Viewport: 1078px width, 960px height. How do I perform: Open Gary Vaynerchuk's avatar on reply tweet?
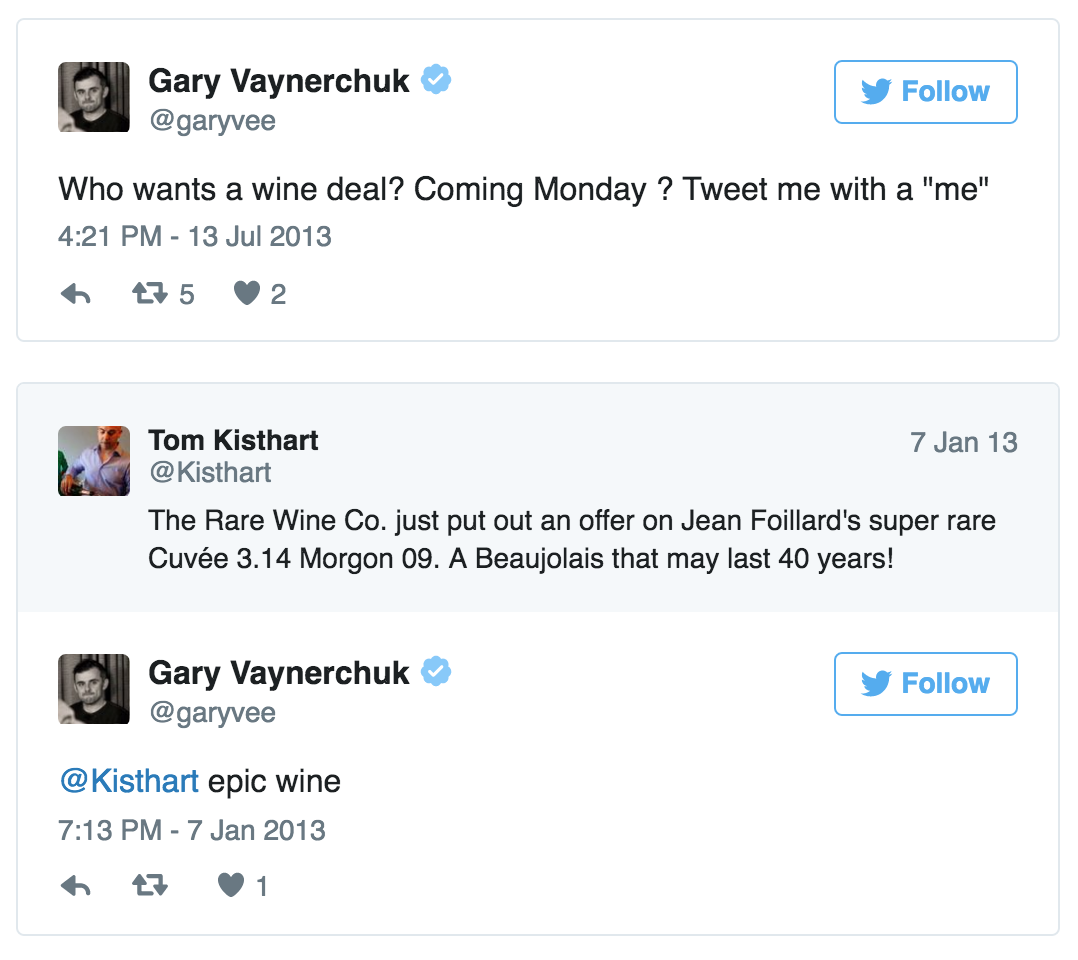click(x=94, y=689)
